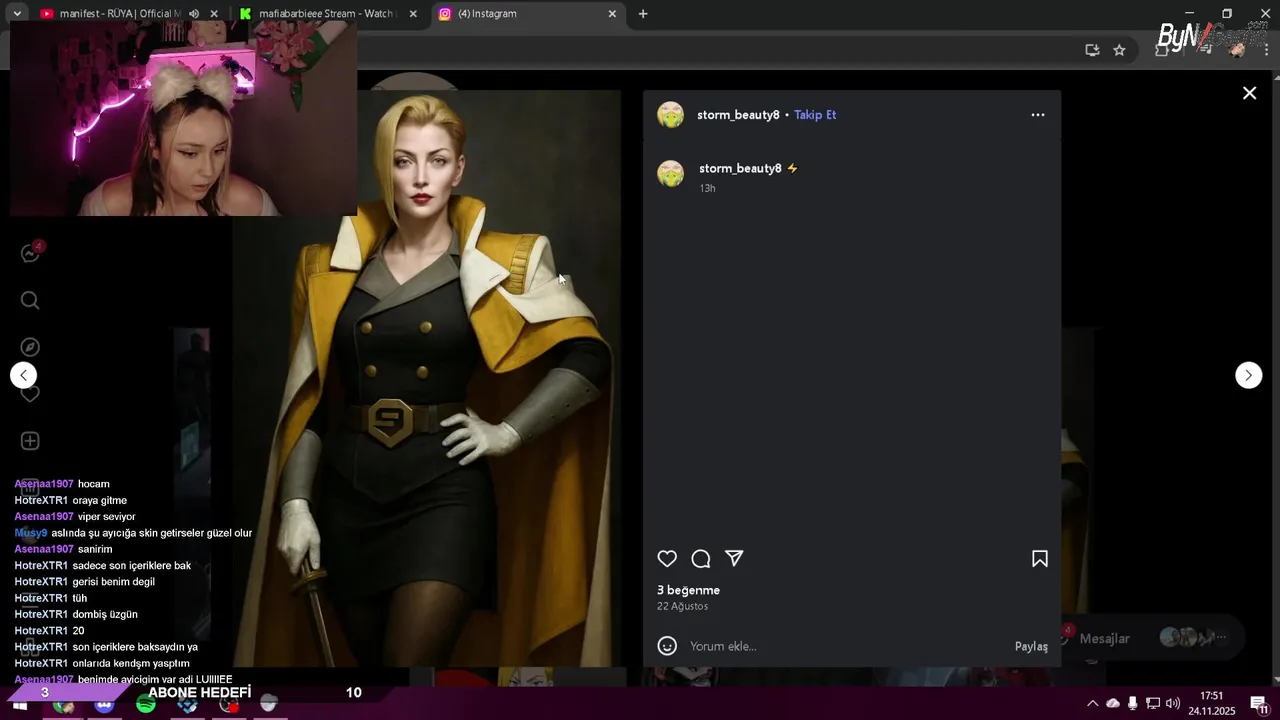This screenshot has height=720, width=1280.
Task: Like the post with the heart icon
Action: 667,559
